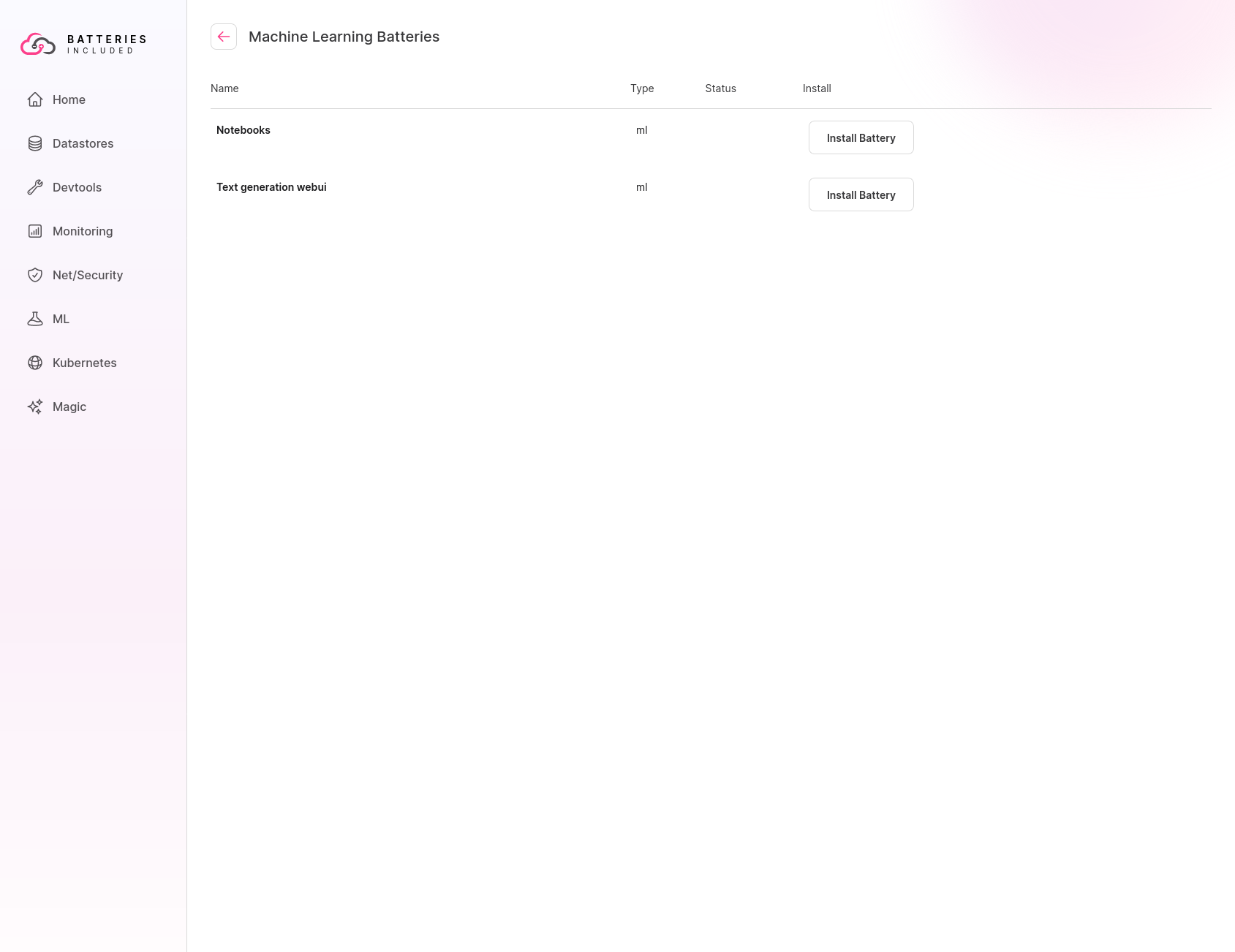Click the Status column header
Viewport: 1235px width, 952px height.
(x=720, y=88)
